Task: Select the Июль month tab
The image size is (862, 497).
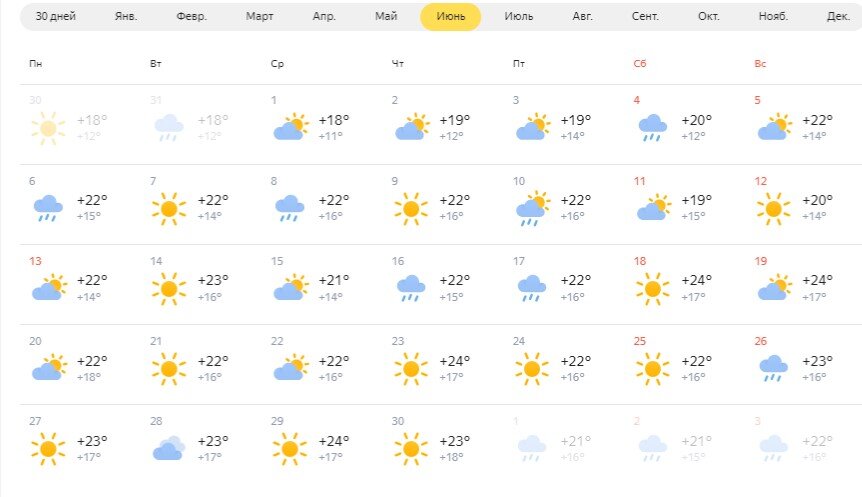Action: point(518,16)
